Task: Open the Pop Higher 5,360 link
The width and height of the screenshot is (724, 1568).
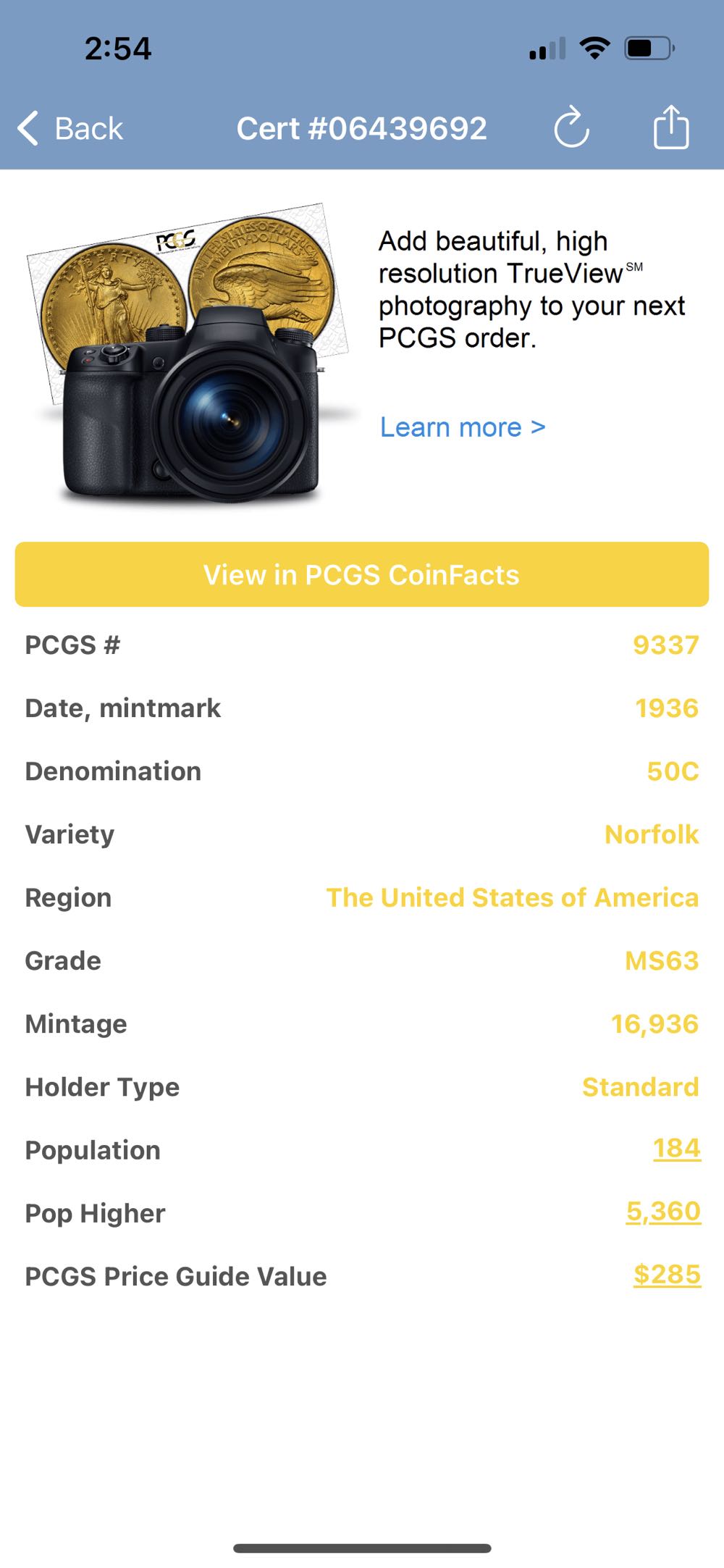Action: (663, 1212)
